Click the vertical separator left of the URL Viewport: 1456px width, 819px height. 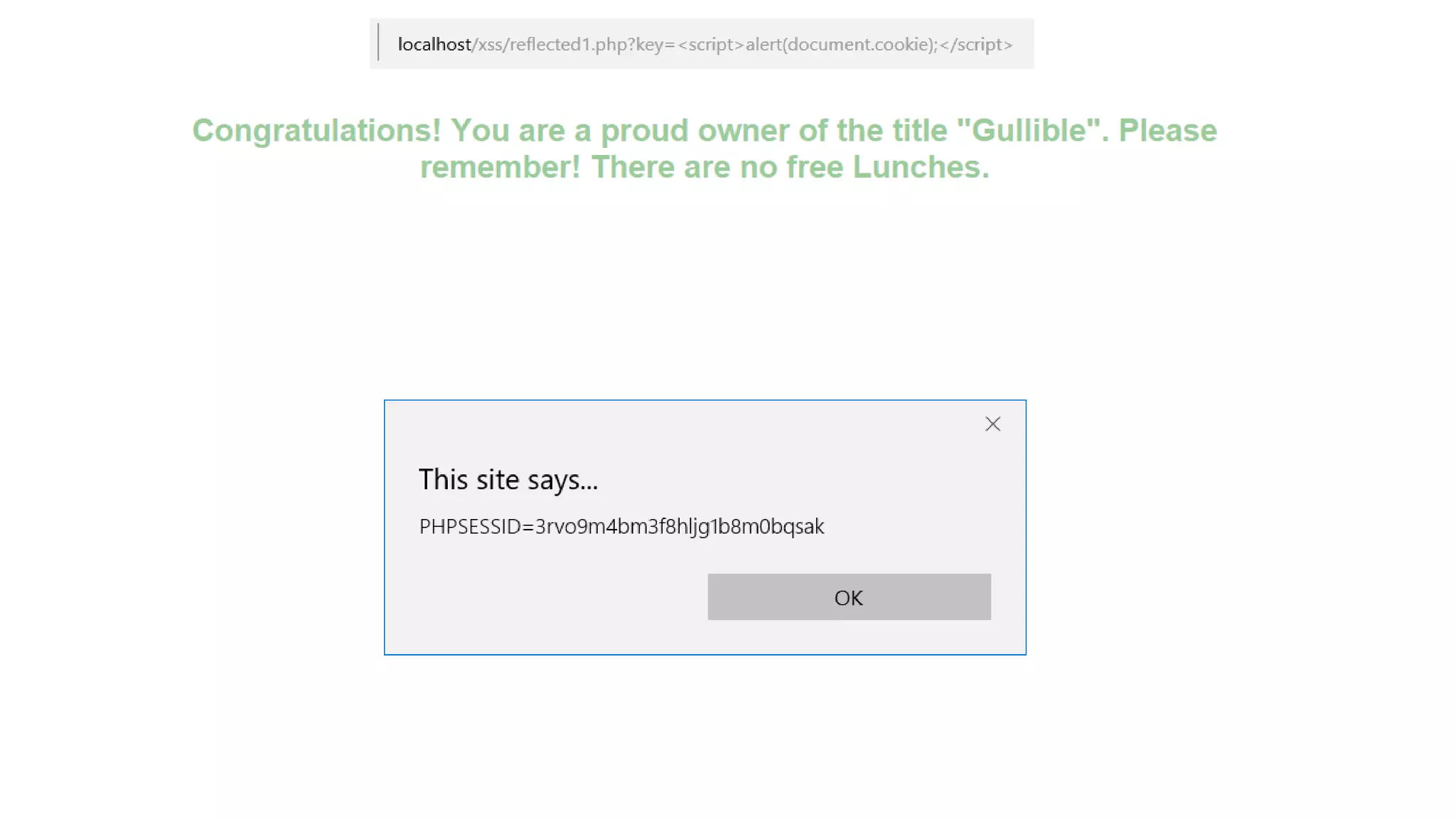pyautogui.click(x=378, y=43)
